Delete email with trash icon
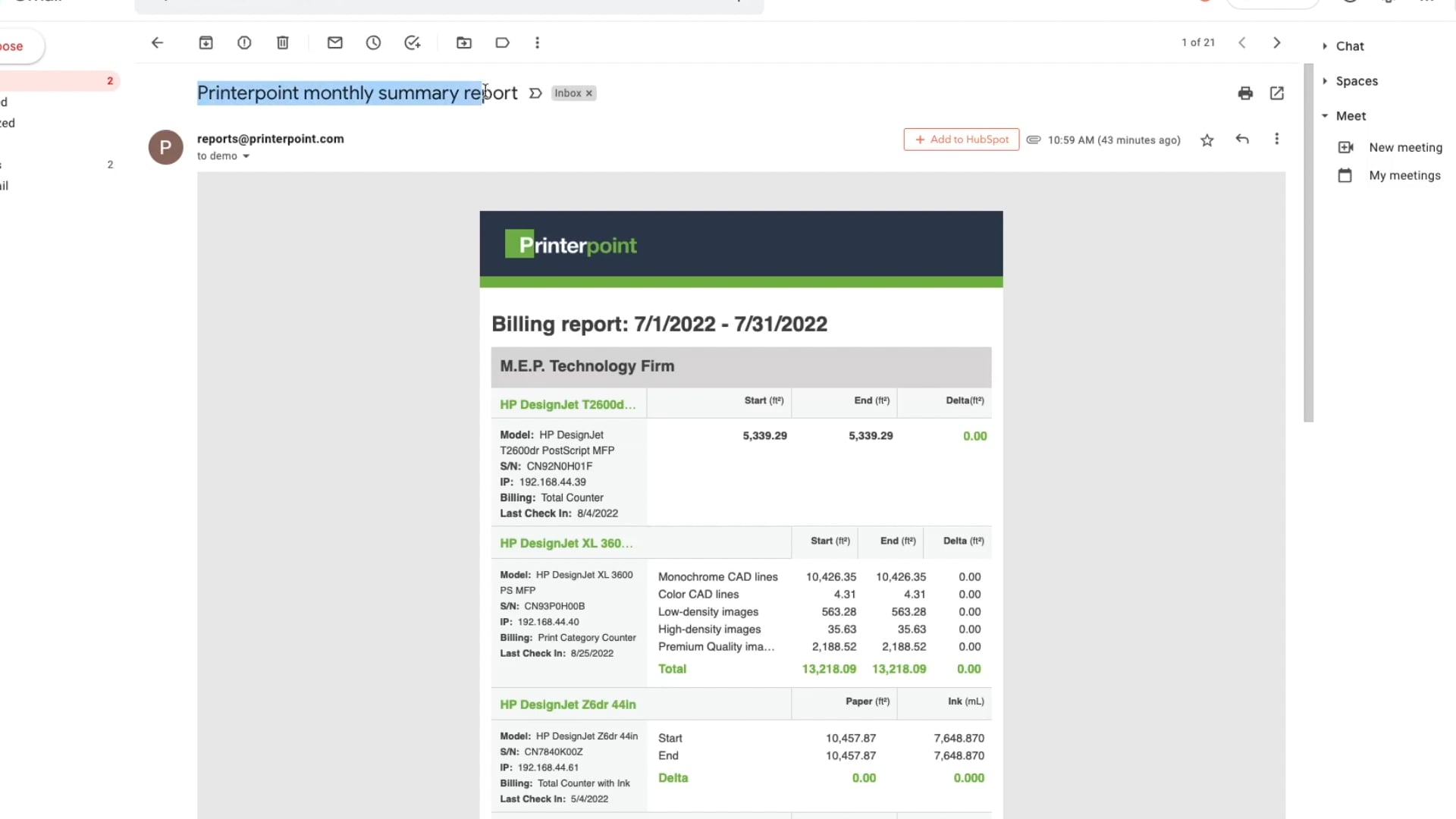 pyautogui.click(x=283, y=43)
